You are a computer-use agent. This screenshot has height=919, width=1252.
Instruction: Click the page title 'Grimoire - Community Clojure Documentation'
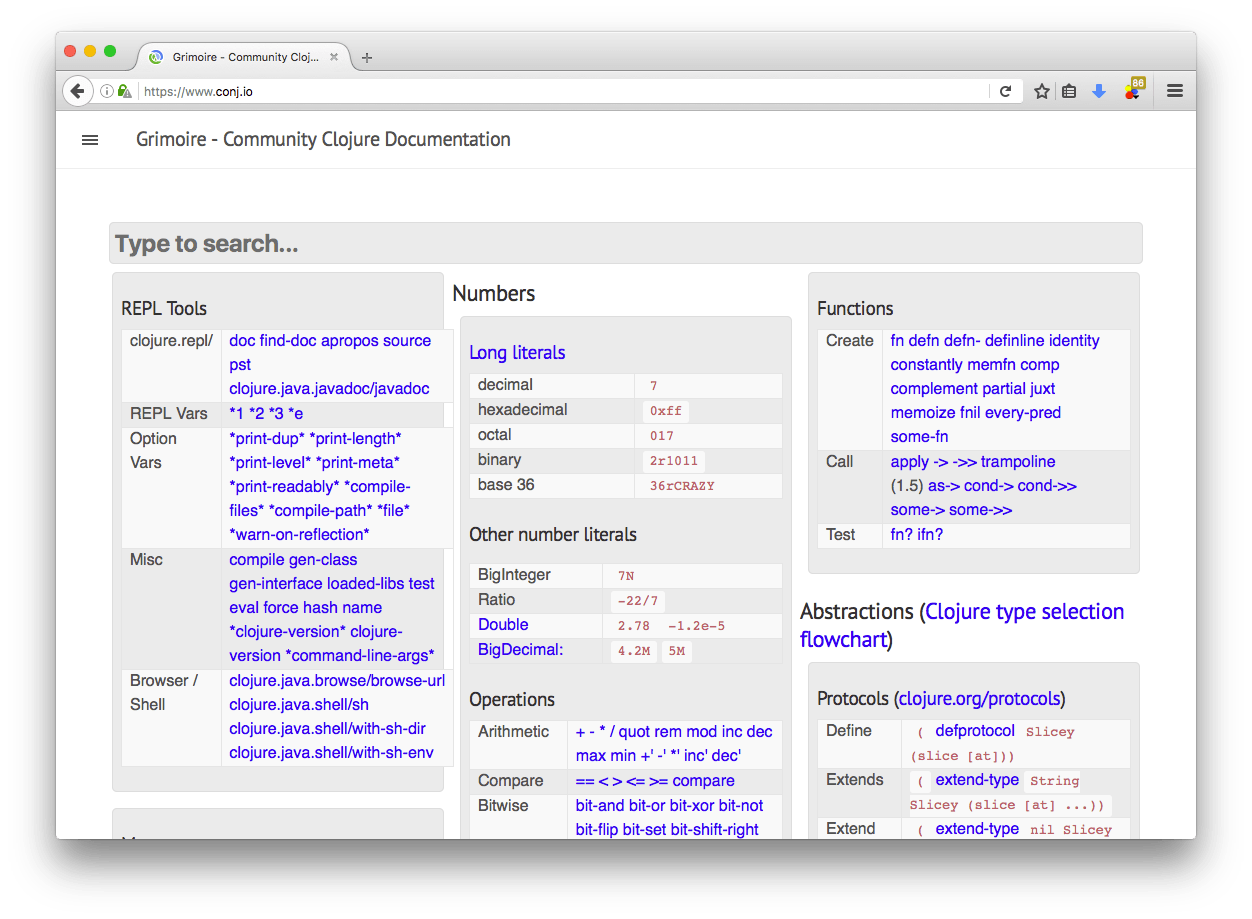[x=323, y=139]
